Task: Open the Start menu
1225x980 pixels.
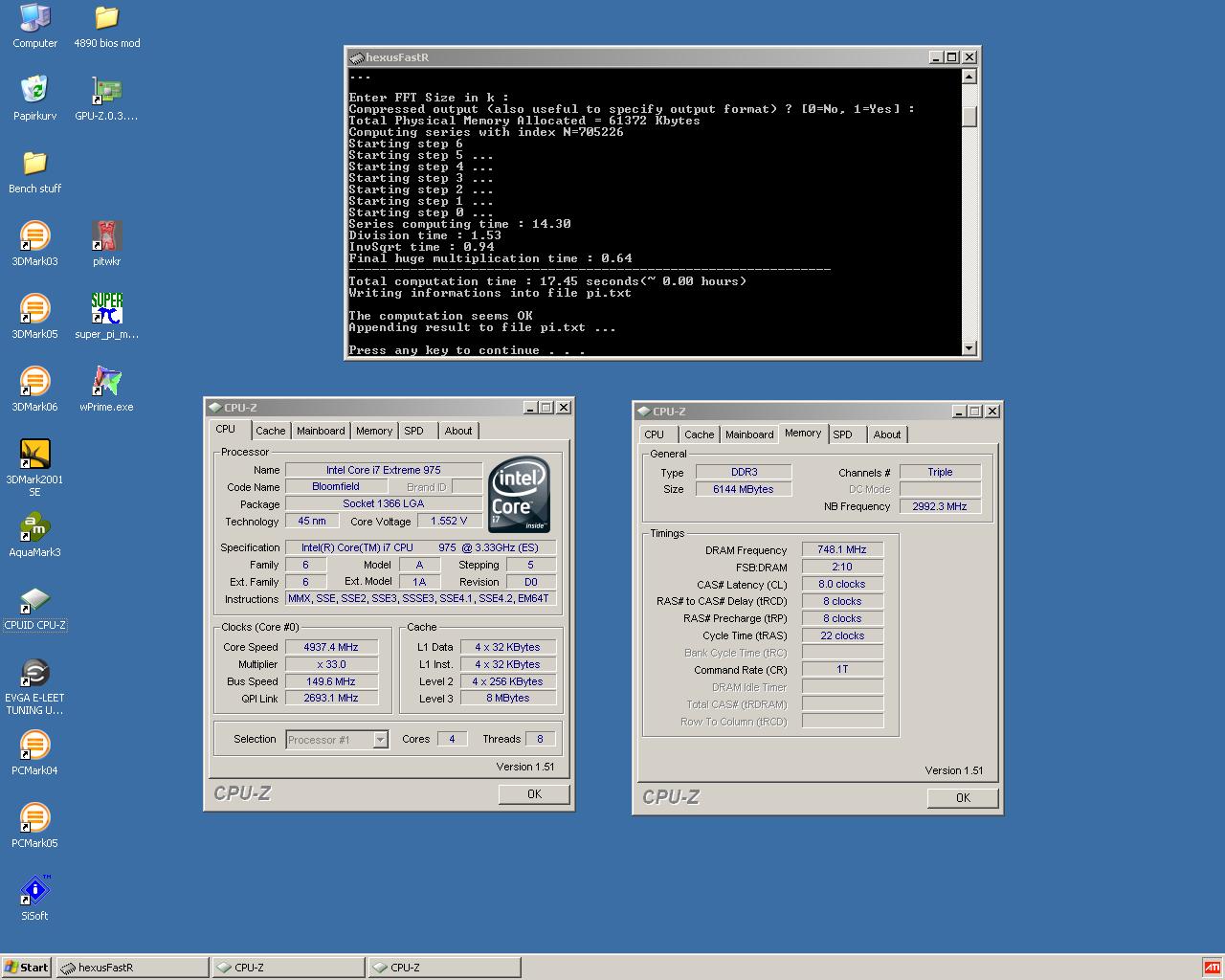Action: click(x=27, y=967)
